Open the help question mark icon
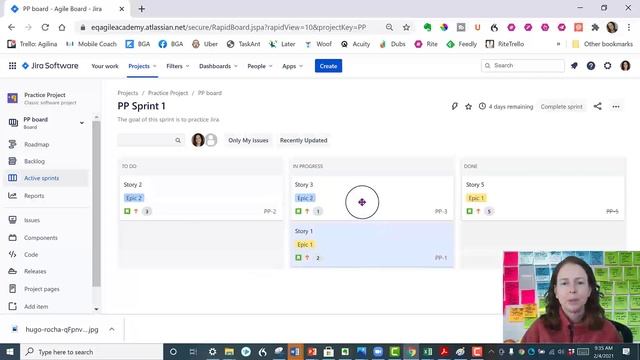640x360 pixels. [x=591, y=66]
